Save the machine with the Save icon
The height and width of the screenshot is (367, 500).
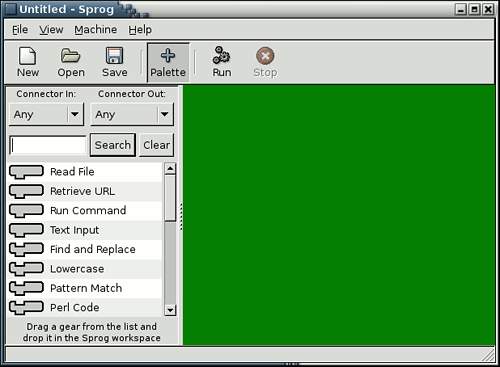114,56
